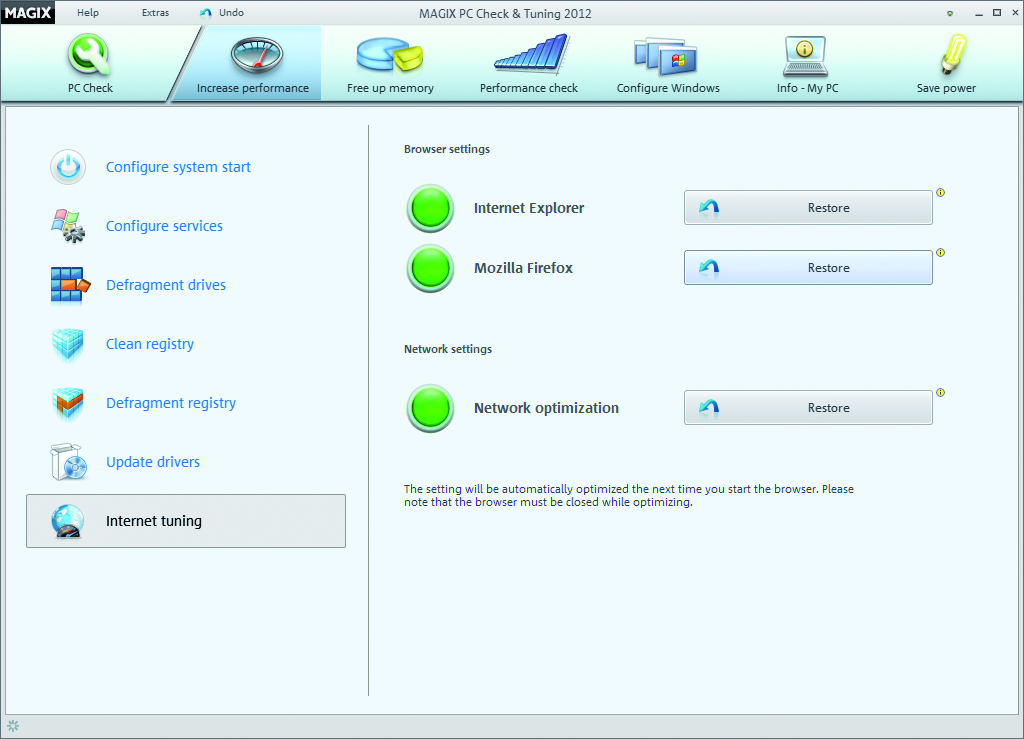Viewport: 1024px width, 739px height.
Task: Click the MAGIX logo
Action: coord(28,12)
